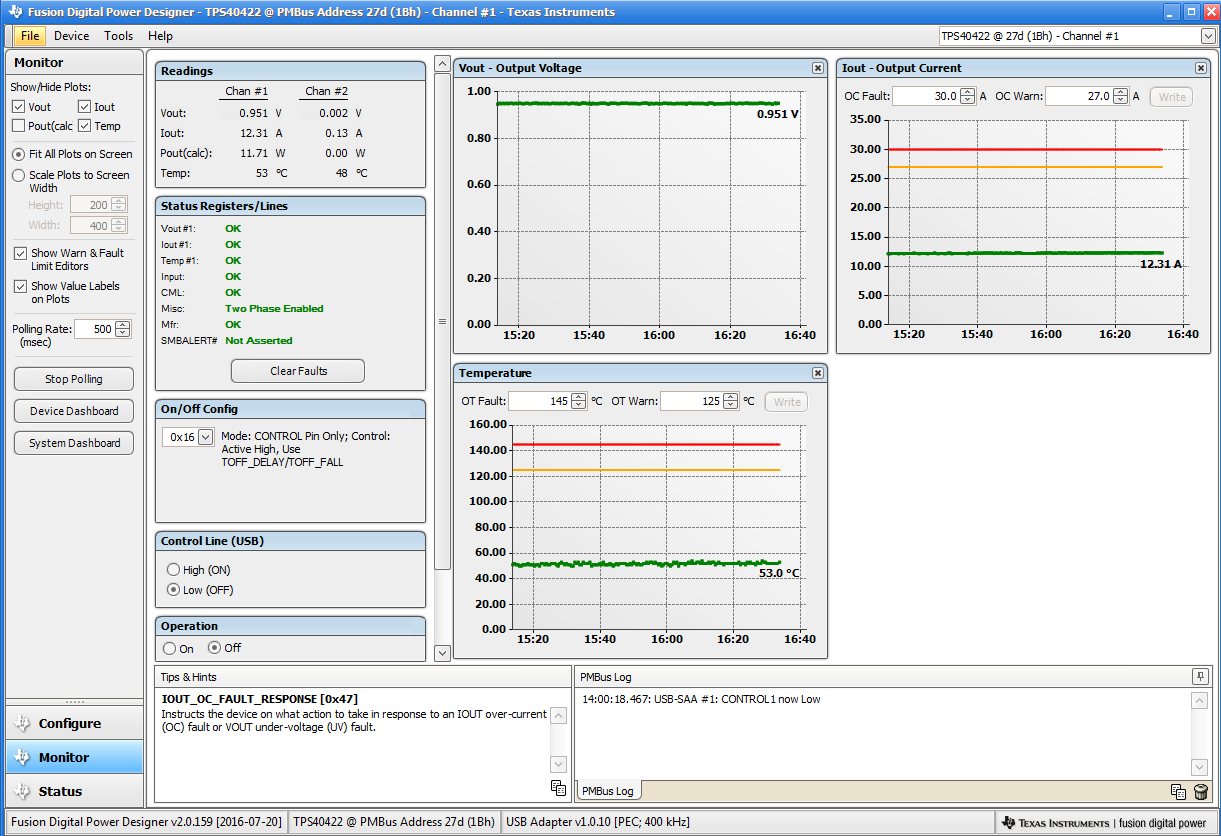Viewport: 1221px width, 836px height.
Task: Click Write in the Temperature plot panel
Action: pyautogui.click(x=787, y=402)
